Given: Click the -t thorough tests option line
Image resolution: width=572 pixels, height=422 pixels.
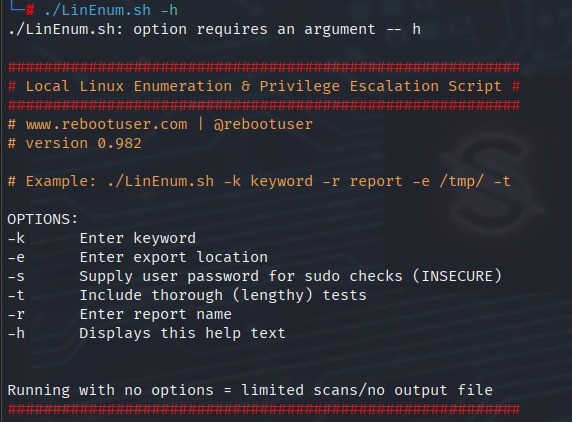Looking at the screenshot, I should 187,295.
